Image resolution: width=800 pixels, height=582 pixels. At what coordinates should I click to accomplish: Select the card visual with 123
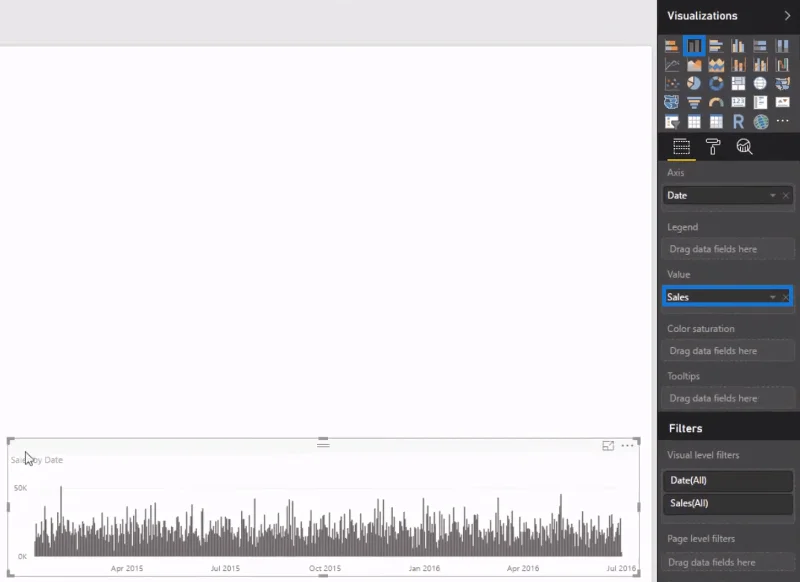738,102
